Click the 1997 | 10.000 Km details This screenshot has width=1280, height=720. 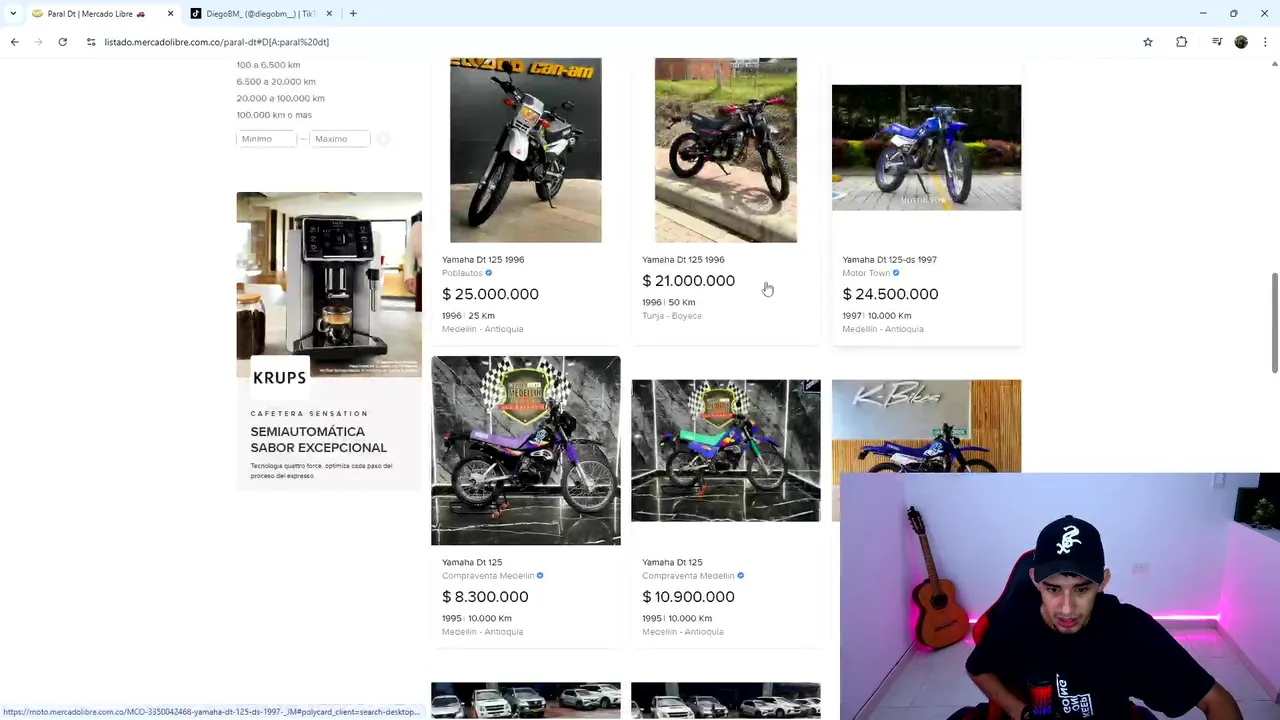(x=876, y=316)
